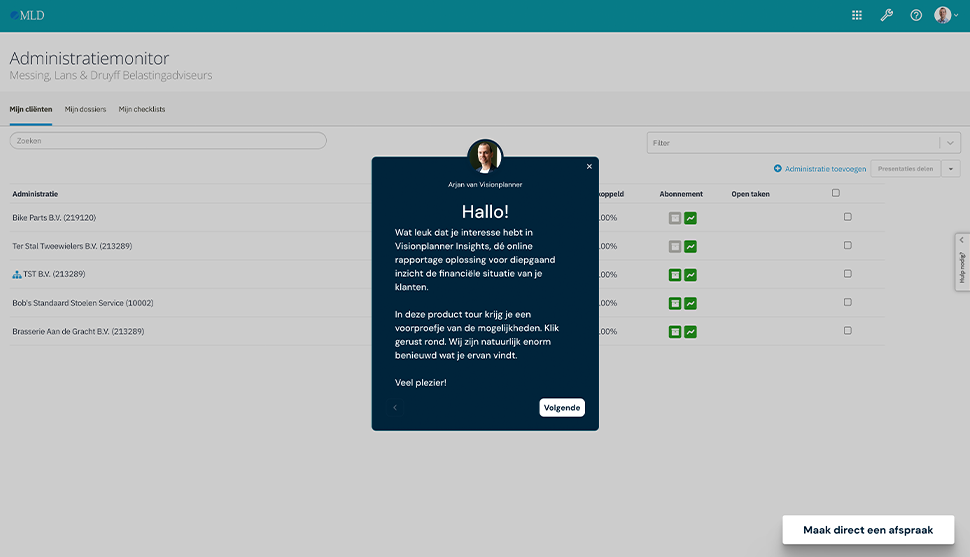Click the group structure icon beside TST B.V.

[x=17, y=275]
